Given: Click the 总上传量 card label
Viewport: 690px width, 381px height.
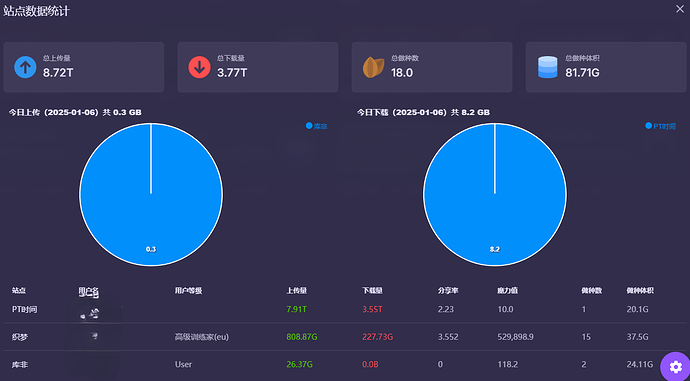Looking at the screenshot, I should point(57,58).
